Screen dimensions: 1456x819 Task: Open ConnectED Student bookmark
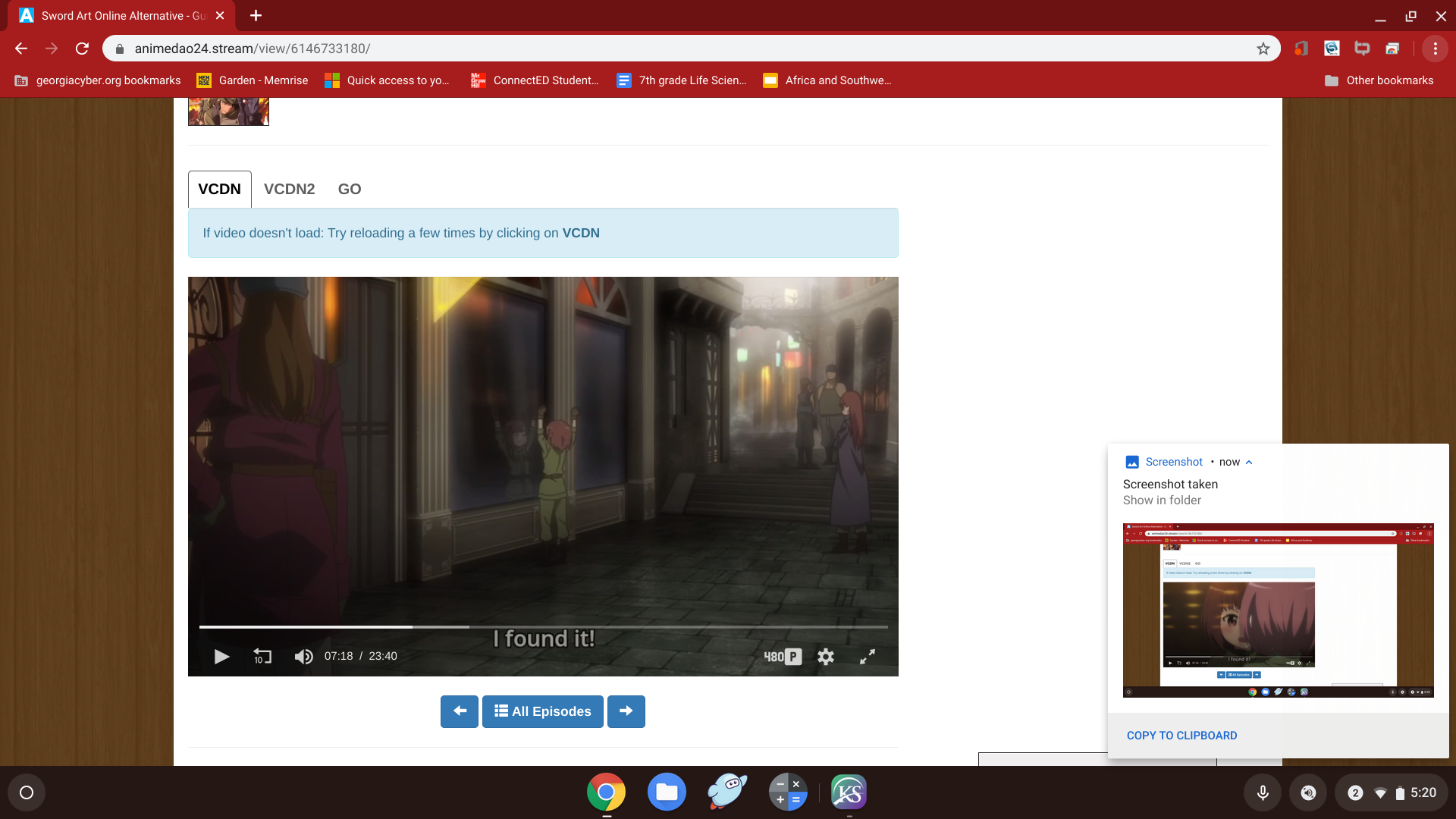point(535,80)
